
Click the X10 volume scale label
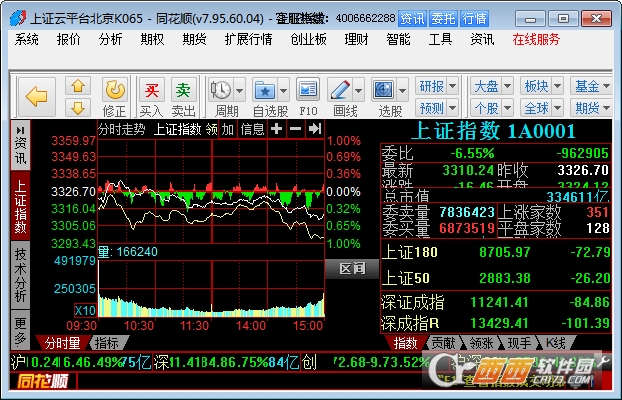85,310
